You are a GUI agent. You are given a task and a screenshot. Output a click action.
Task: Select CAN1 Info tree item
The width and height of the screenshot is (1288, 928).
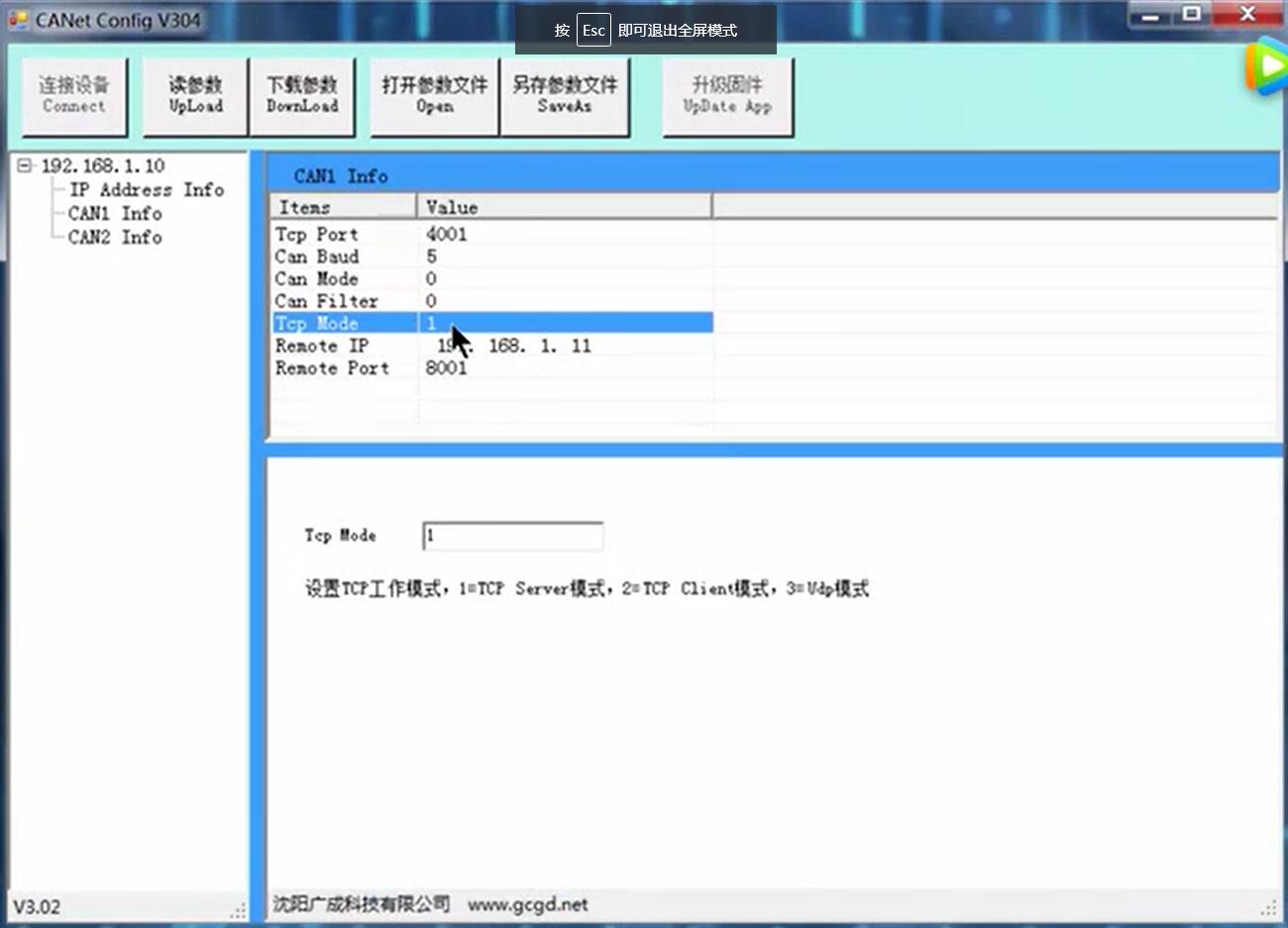[115, 213]
